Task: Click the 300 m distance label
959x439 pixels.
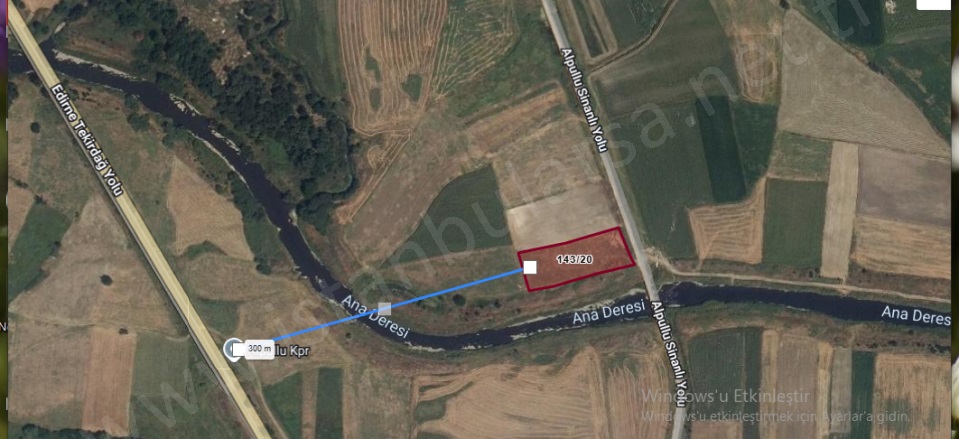Action: (259, 349)
